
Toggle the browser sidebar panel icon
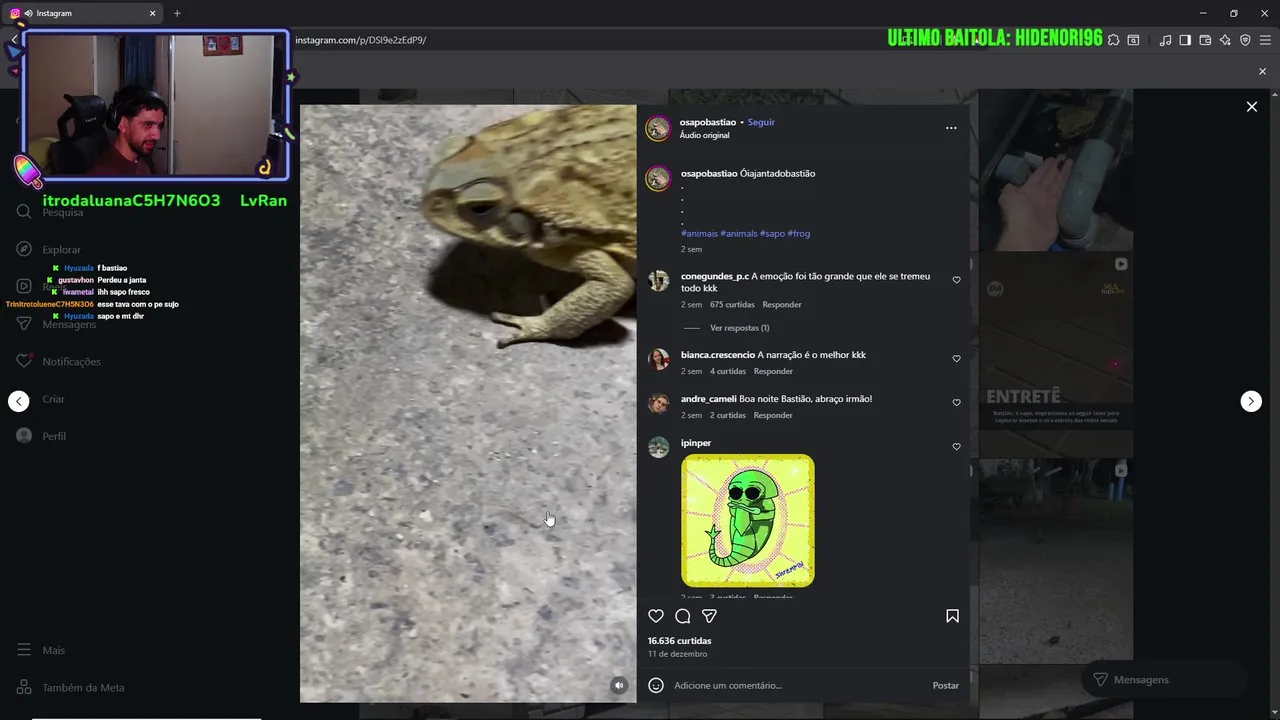(1185, 40)
